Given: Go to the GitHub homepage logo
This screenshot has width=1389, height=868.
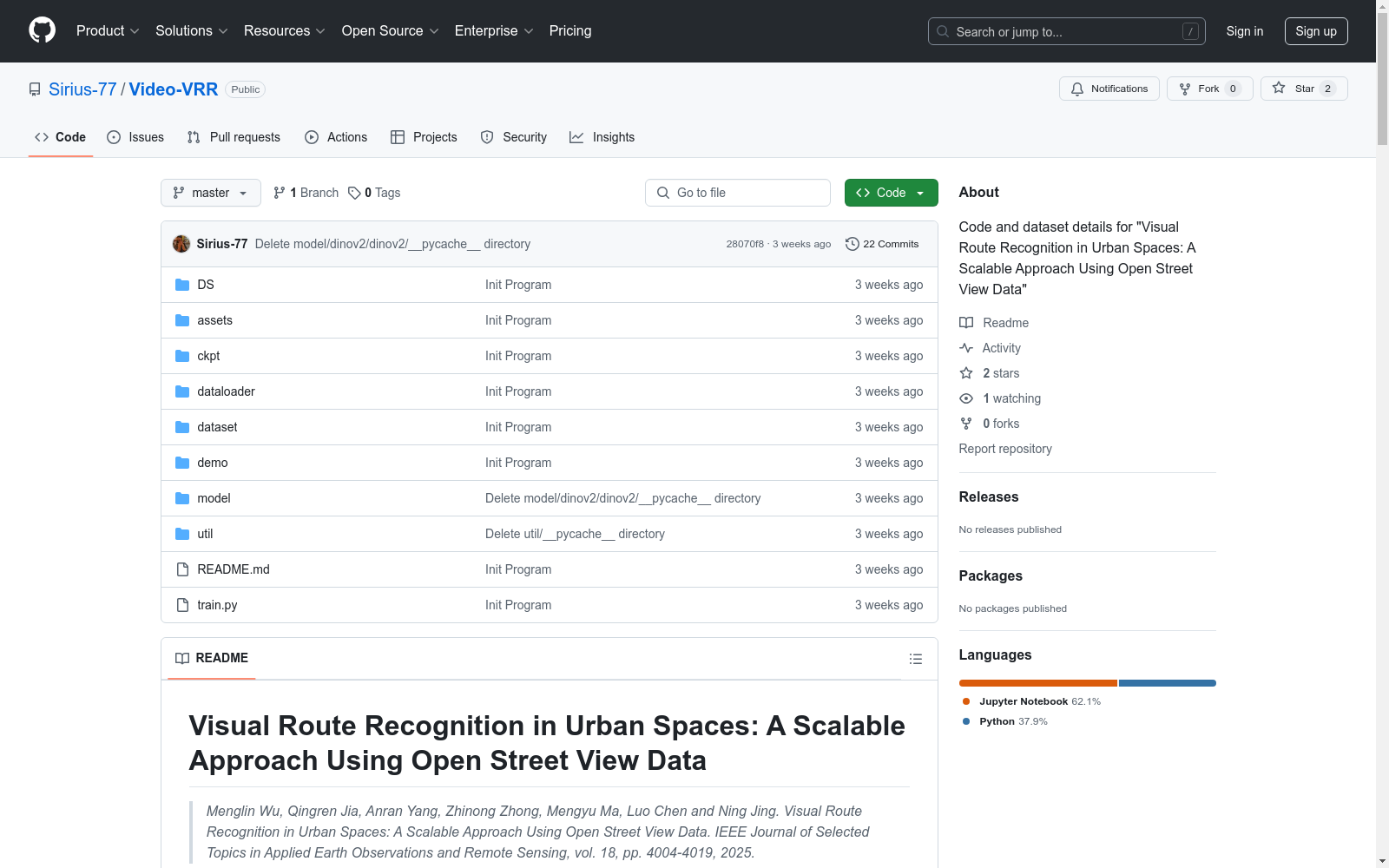Looking at the screenshot, I should tap(42, 30).
